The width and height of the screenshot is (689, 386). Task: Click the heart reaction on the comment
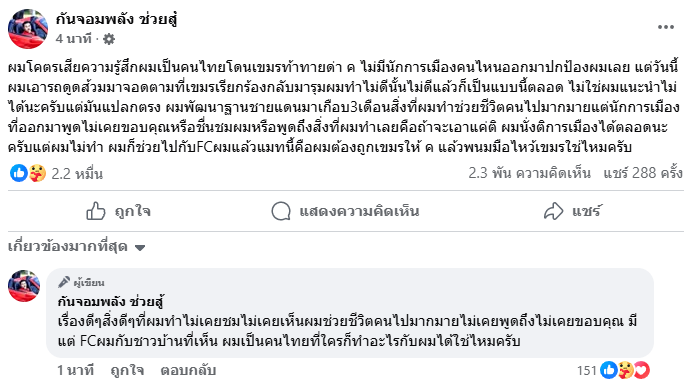[x=642, y=370]
